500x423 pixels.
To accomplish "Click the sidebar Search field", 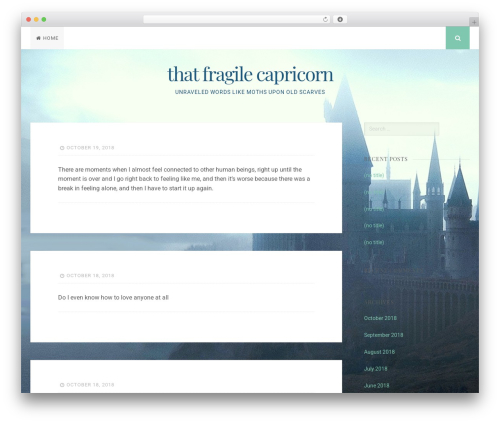I will [x=401, y=129].
